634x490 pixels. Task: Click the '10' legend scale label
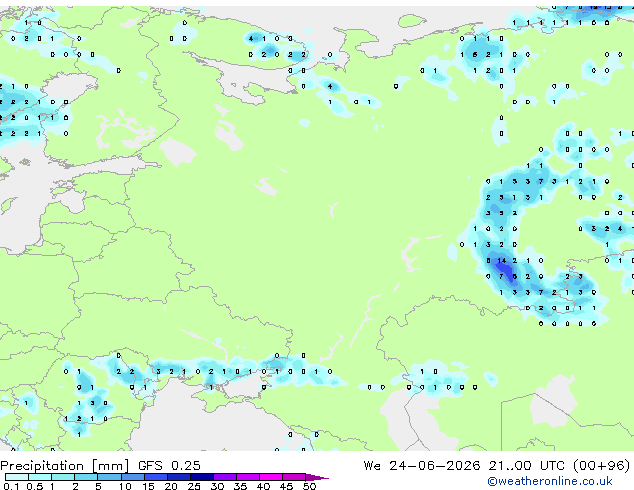coord(125,486)
